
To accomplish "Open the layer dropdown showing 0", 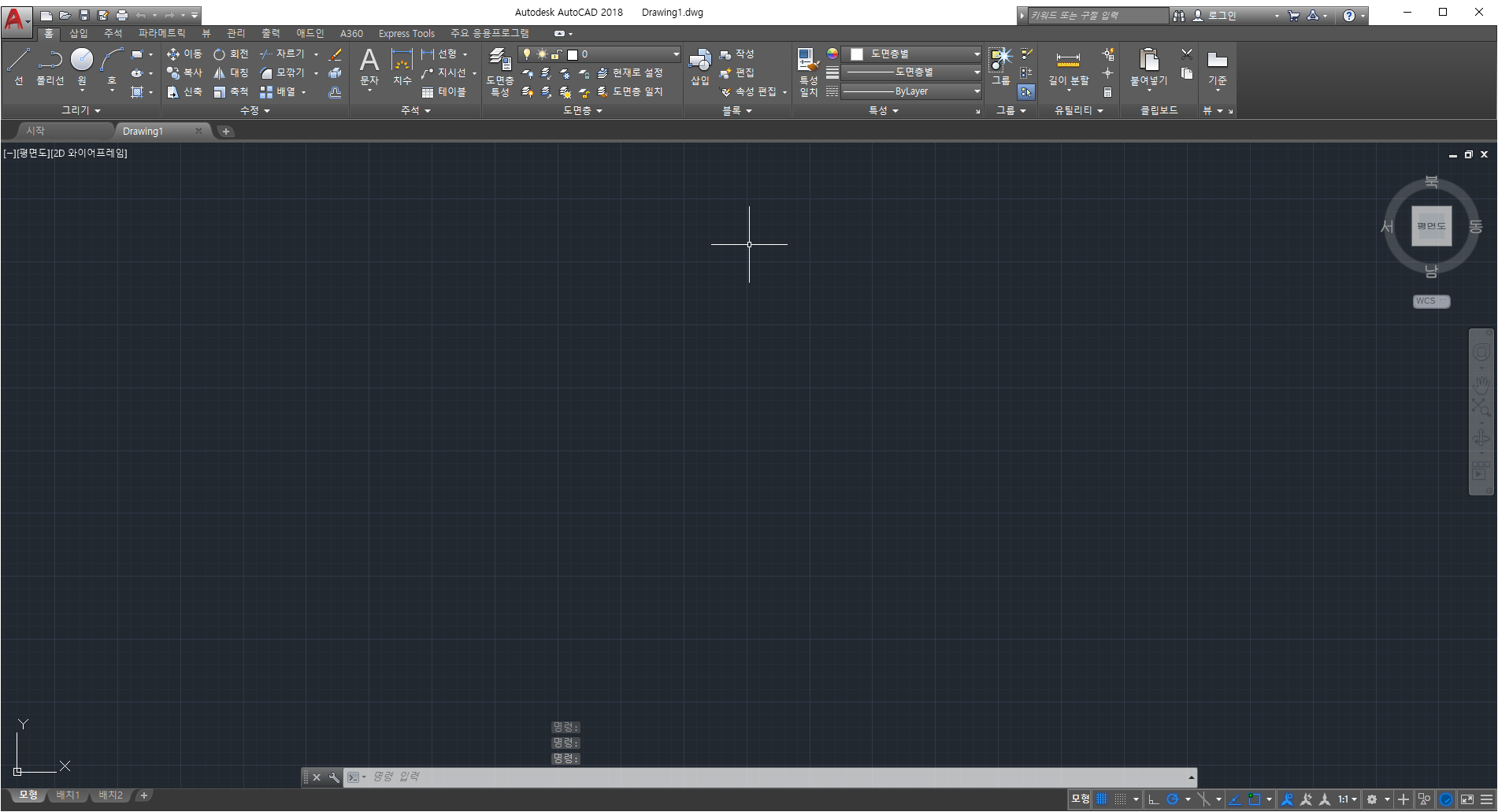I will coord(599,54).
